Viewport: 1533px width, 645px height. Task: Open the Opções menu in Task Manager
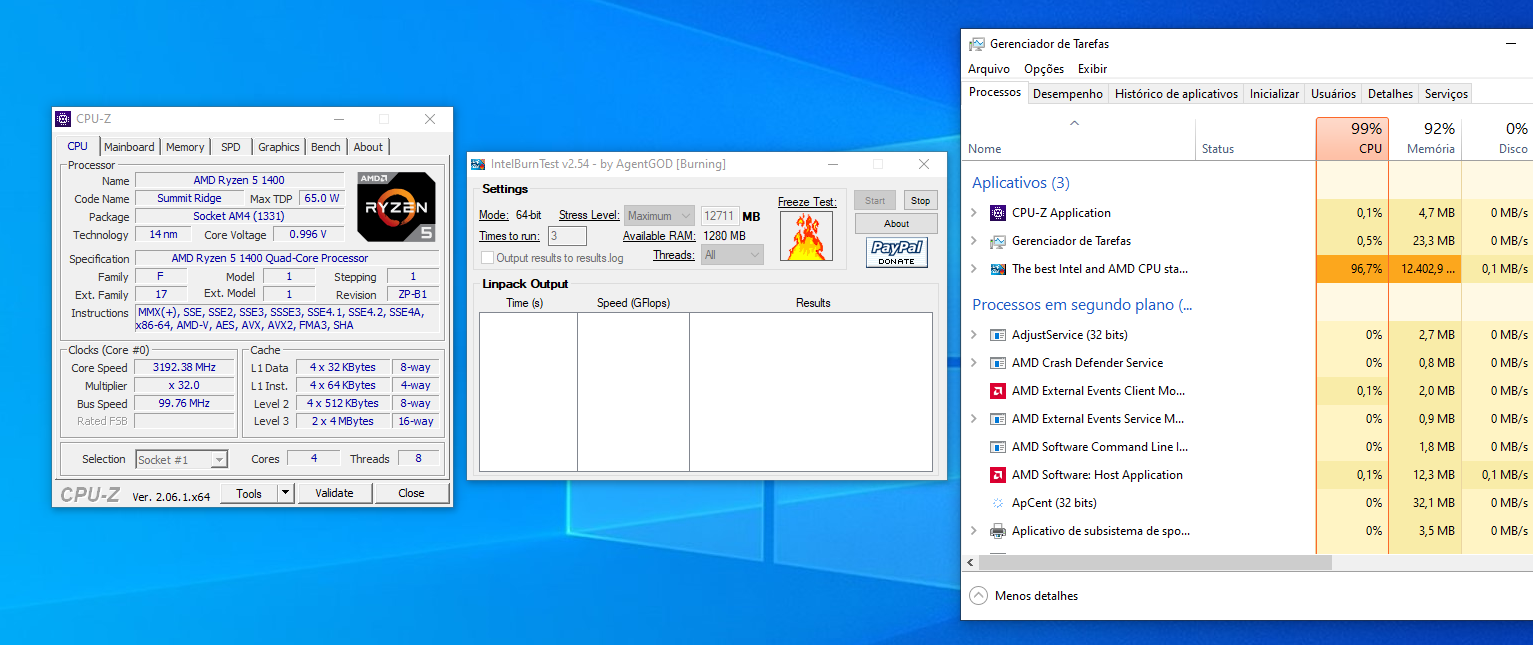[1044, 69]
